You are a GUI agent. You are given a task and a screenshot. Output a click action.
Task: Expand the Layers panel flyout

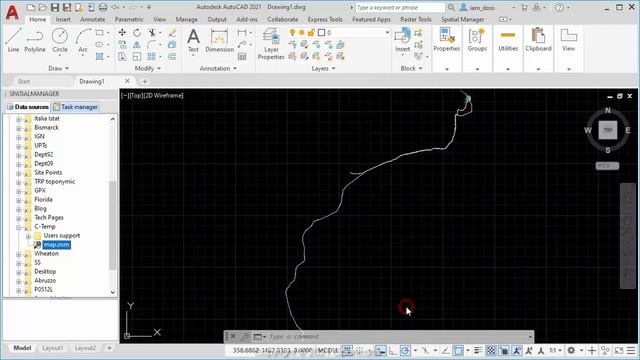[x=324, y=69]
